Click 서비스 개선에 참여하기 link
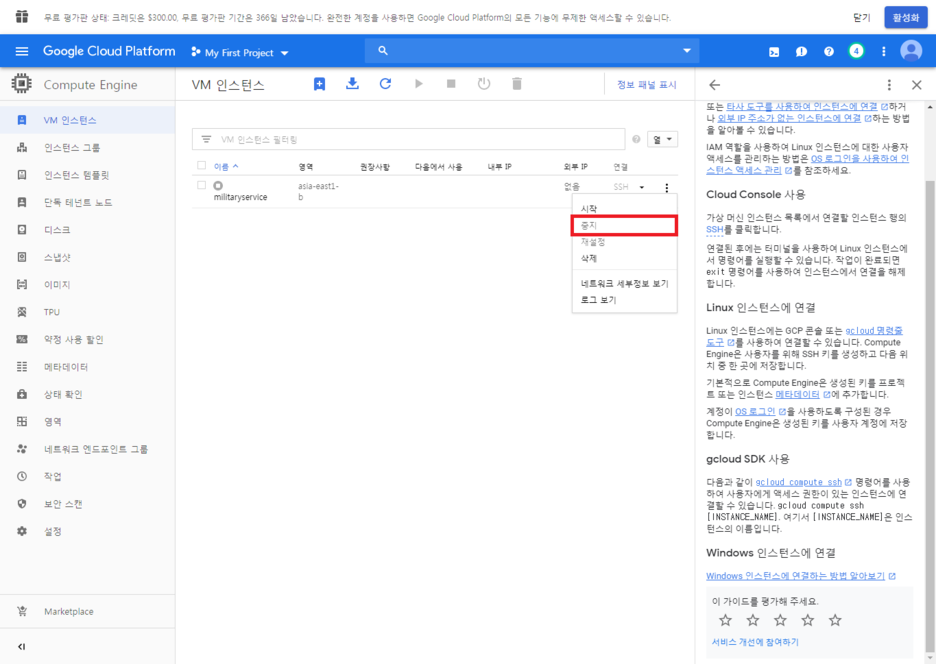 [755, 642]
